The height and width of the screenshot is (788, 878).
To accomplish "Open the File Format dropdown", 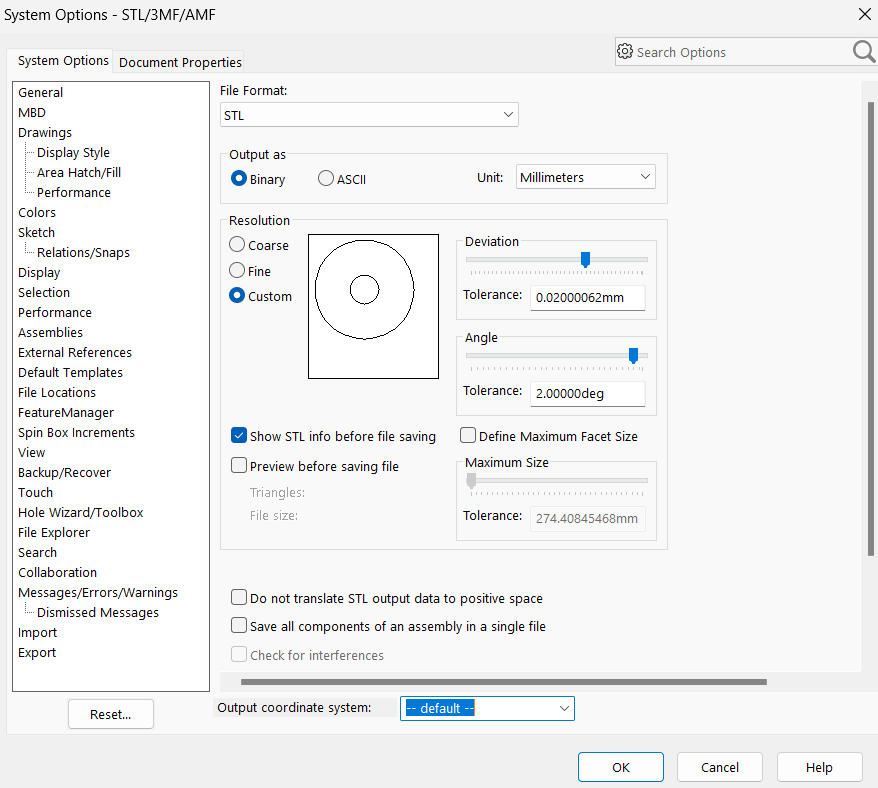I will tap(369, 115).
